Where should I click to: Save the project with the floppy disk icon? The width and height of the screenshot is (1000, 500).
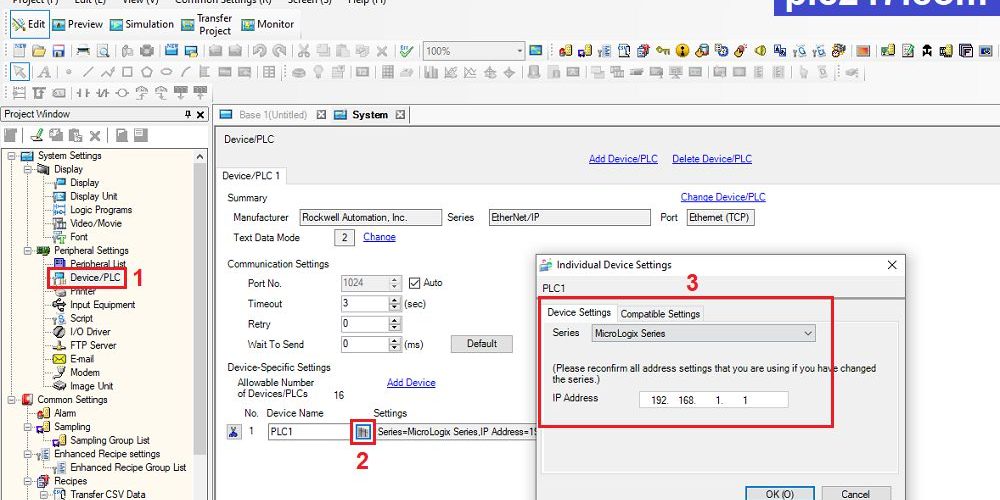point(59,50)
